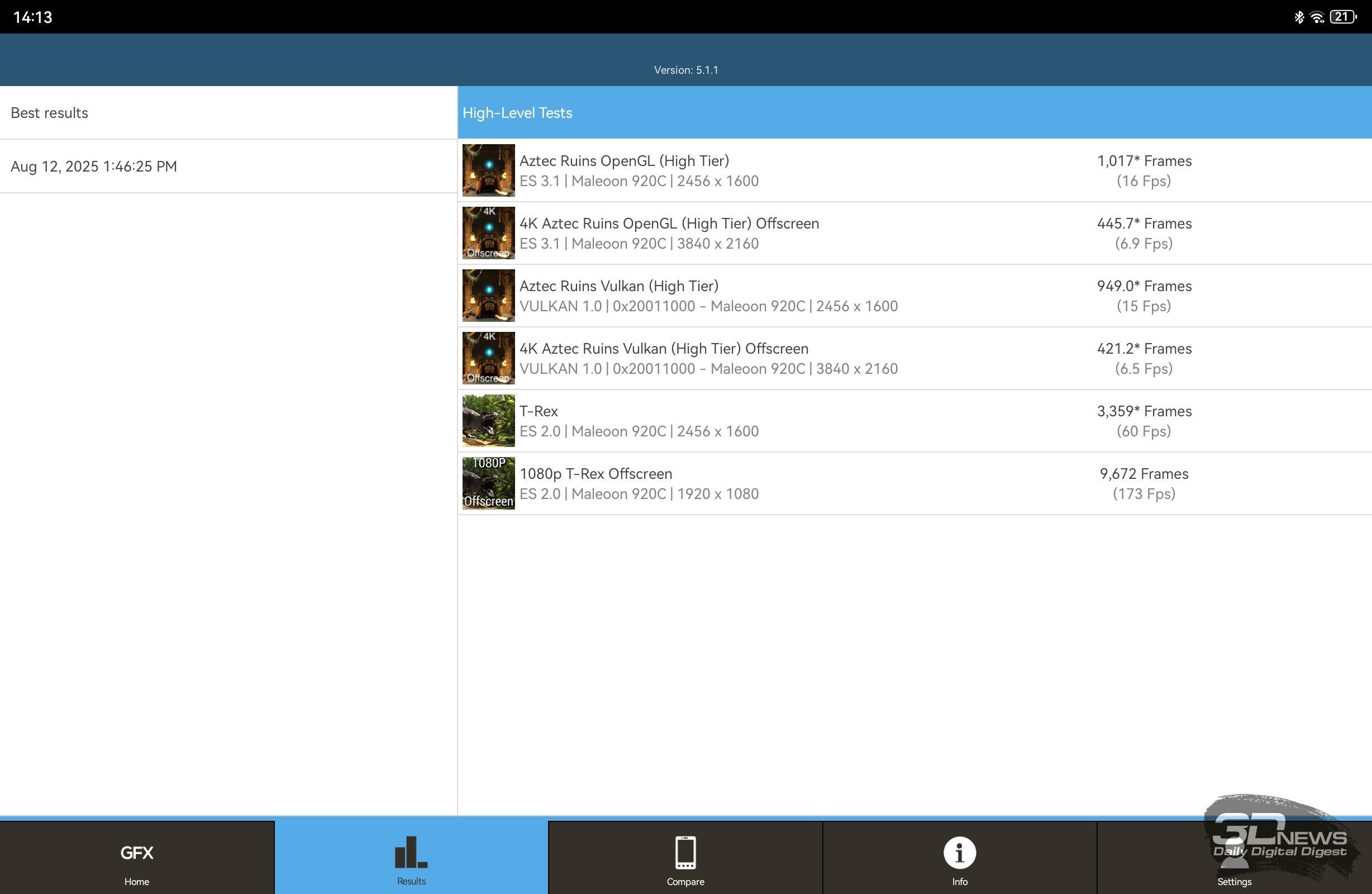The width and height of the screenshot is (1372, 894).
Task: Click the High-Level Tests header
Action: click(x=914, y=112)
